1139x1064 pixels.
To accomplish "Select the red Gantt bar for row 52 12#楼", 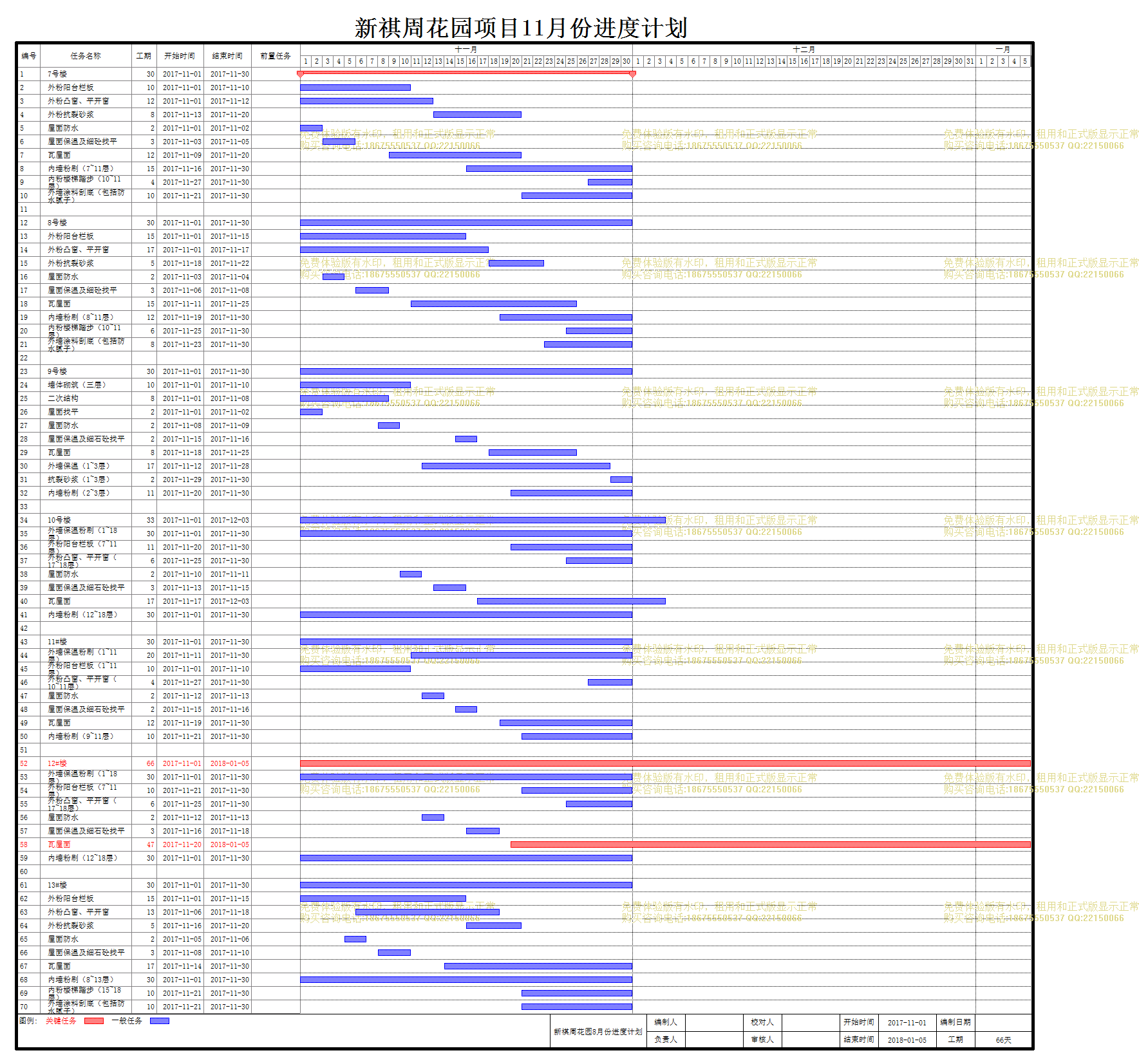I will 665,763.
